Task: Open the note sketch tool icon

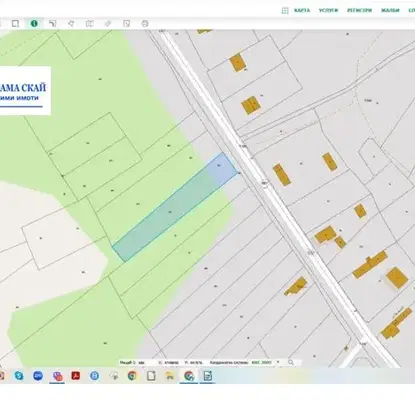Action: (x=126, y=24)
